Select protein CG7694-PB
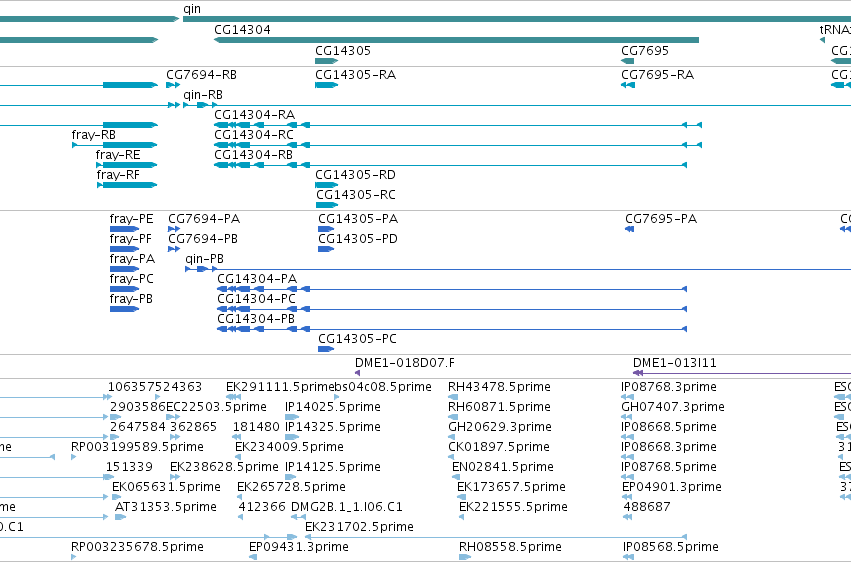851x562 pixels. pyautogui.click(x=203, y=239)
